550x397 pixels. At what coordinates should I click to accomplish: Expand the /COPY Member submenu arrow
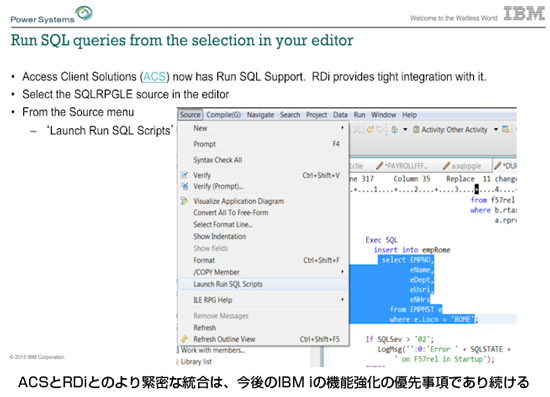coord(342,272)
